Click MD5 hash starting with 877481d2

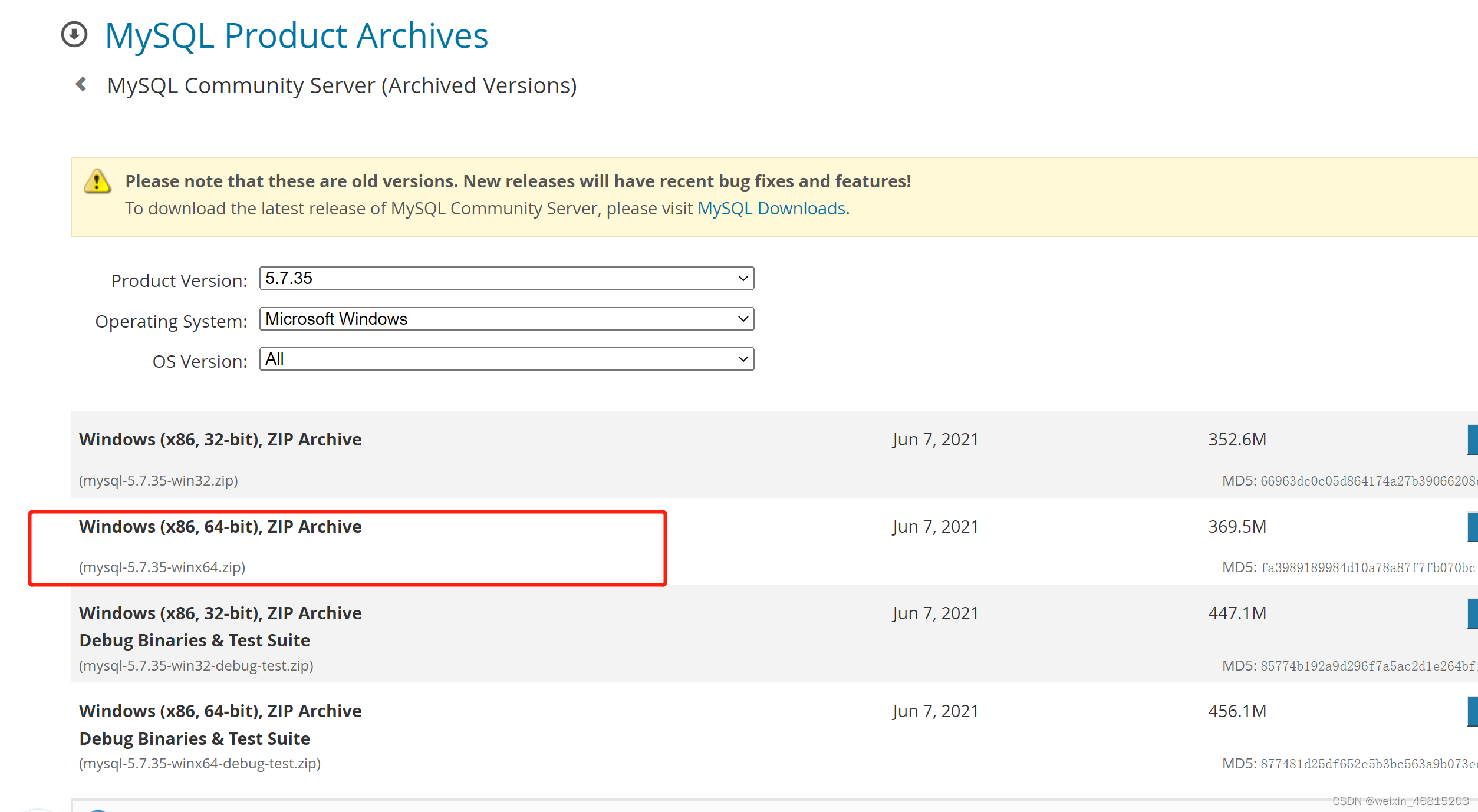pos(1368,764)
